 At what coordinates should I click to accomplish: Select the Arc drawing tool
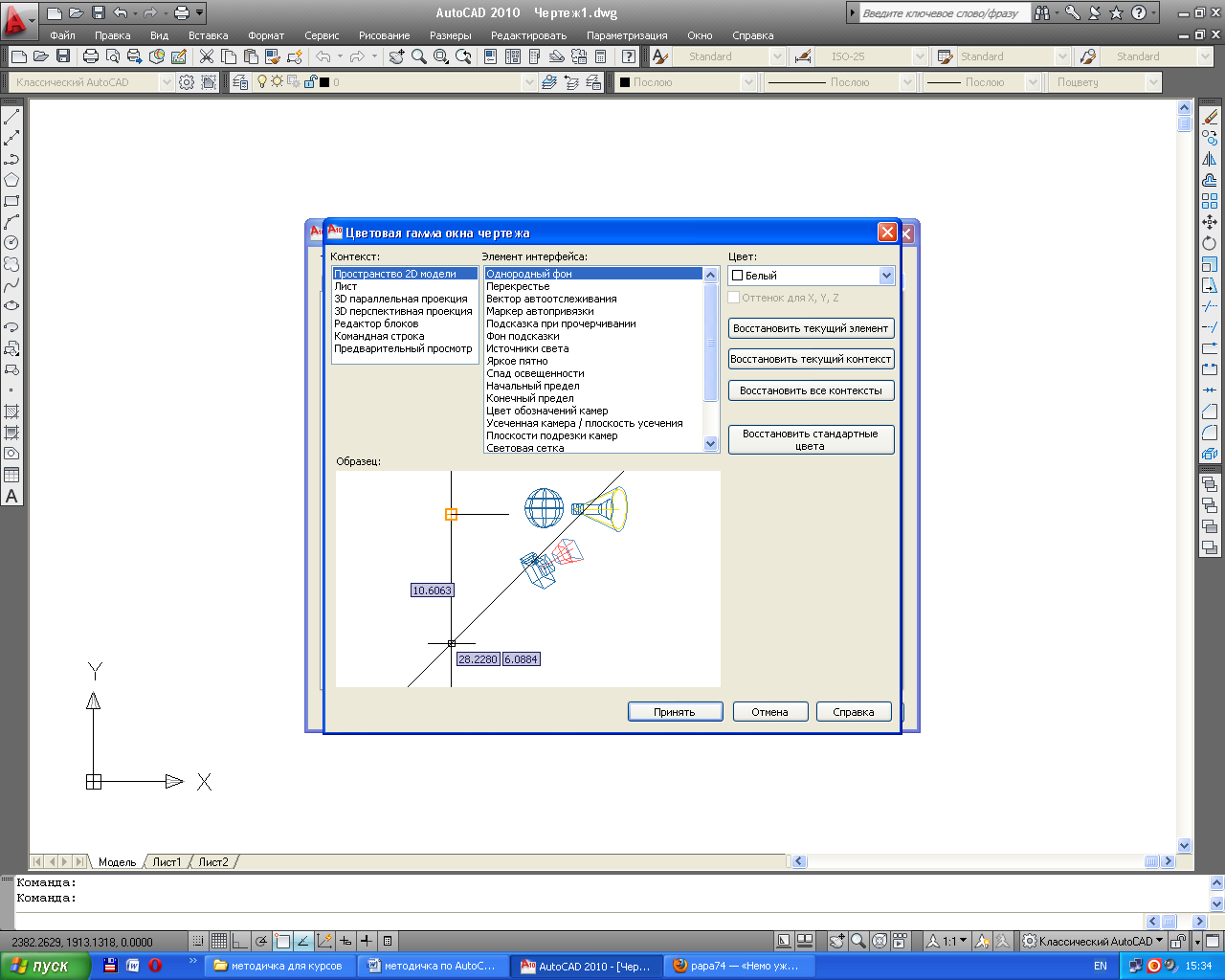tap(11, 222)
